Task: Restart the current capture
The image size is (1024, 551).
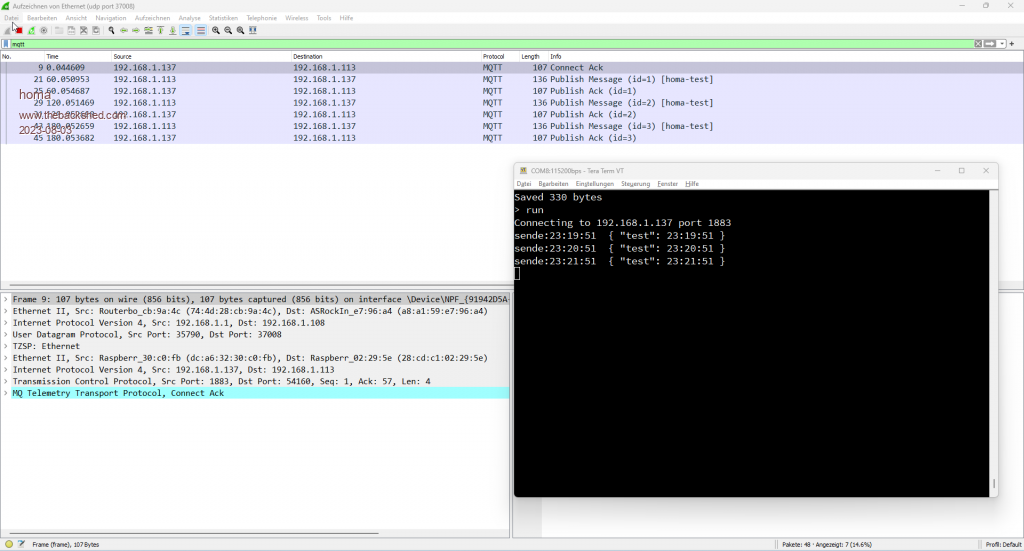Action: pos(31,31)
